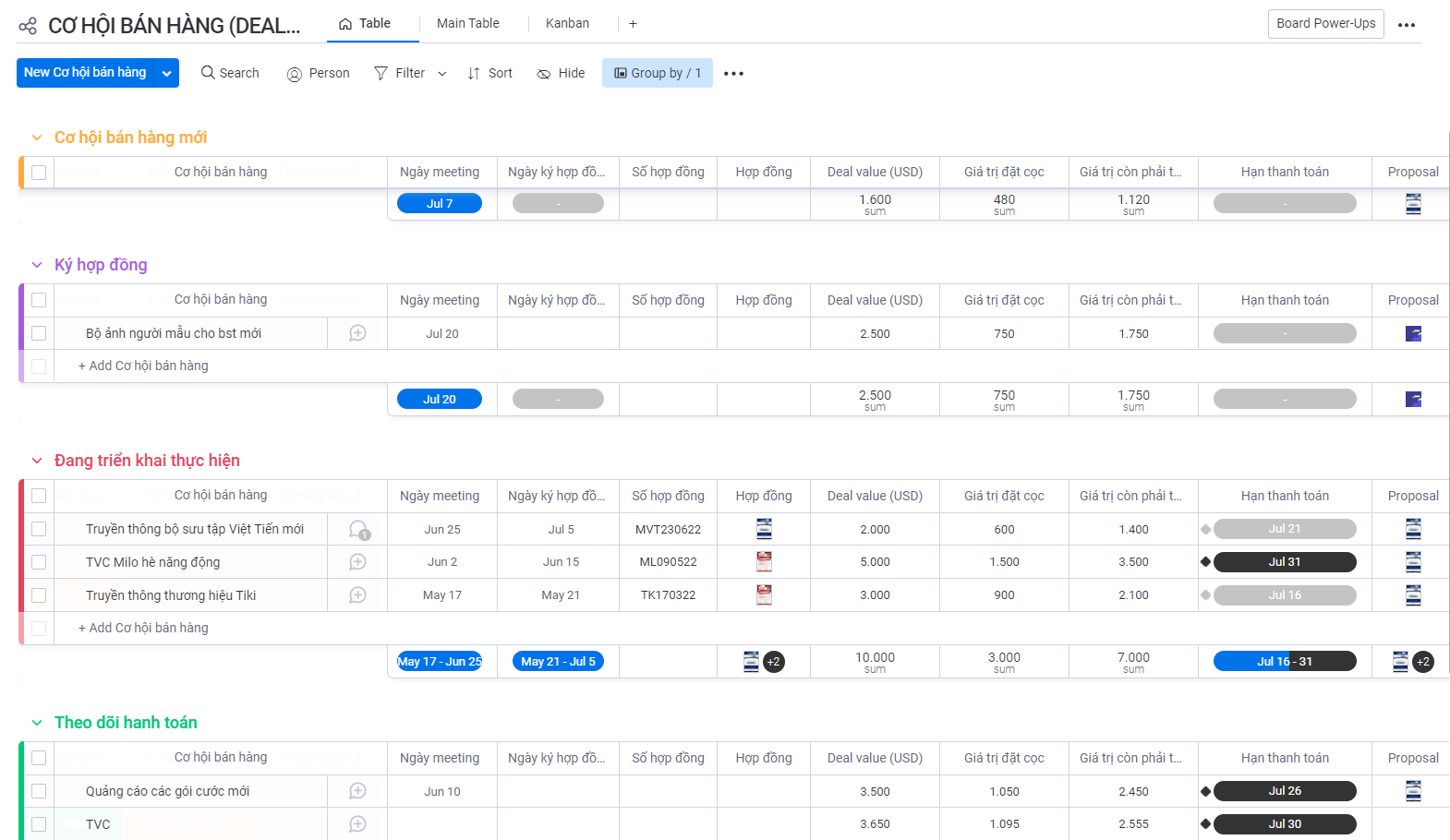The height and width of the screenshot is (840, 1450).
Task: Switch to the Main Table tab
Action: [x=467, y=23]
